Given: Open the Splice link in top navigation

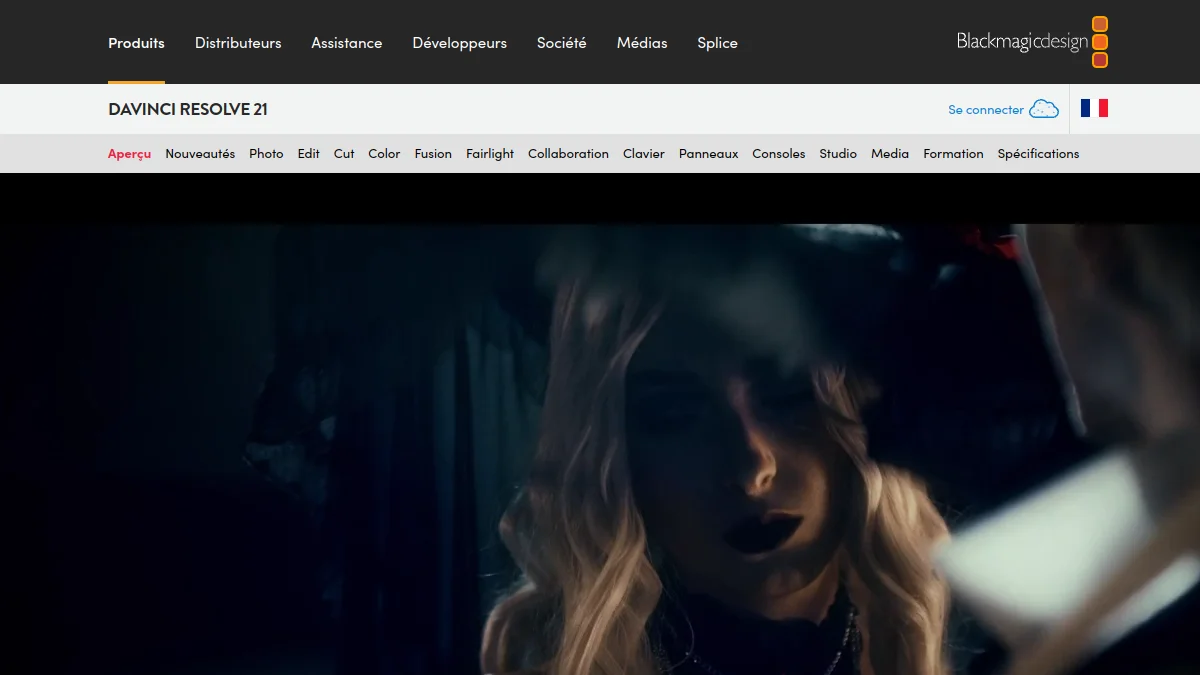Looking at the screenshot, I should (718, 43).
